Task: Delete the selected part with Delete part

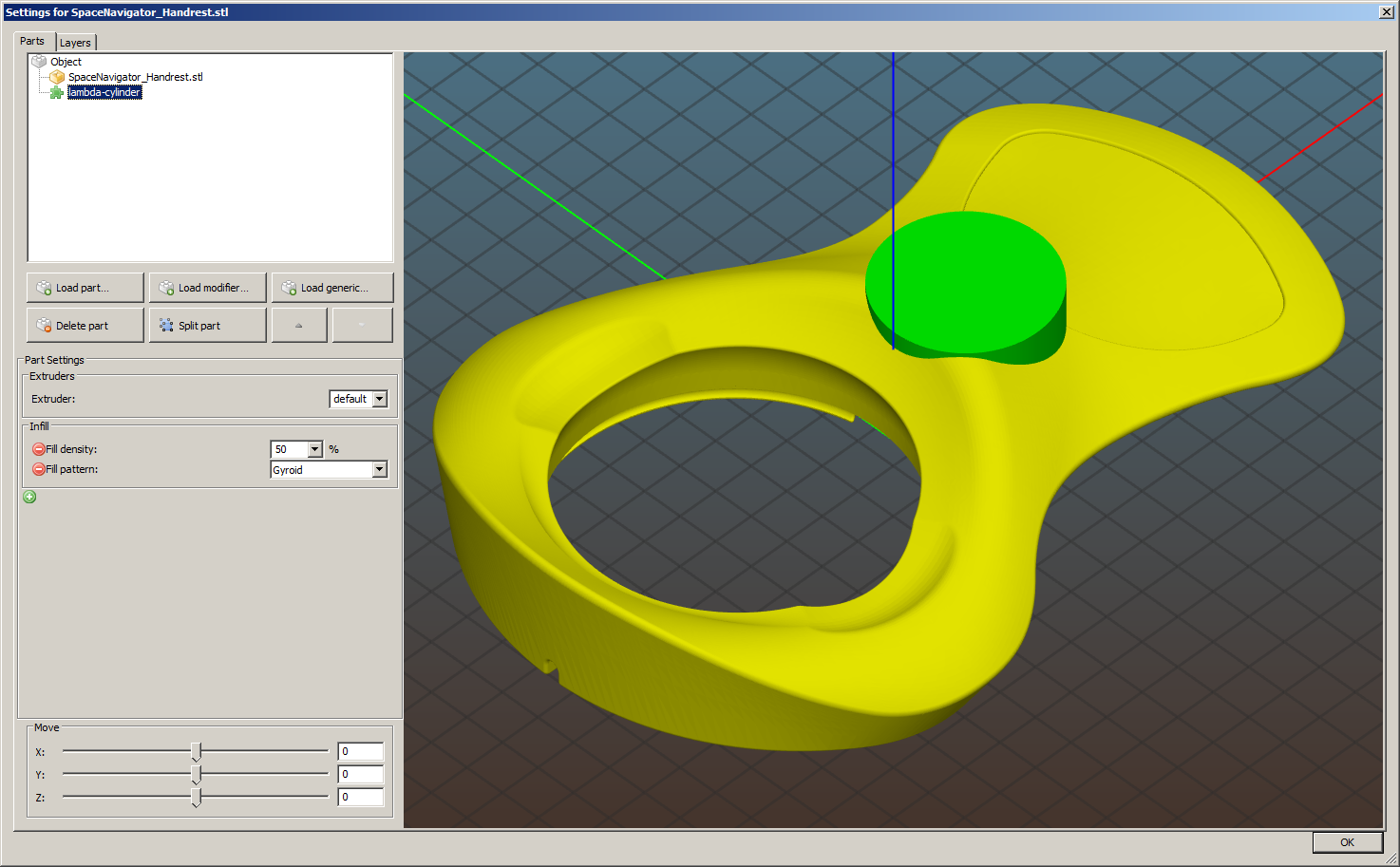Action: click(x=85, y=326)
